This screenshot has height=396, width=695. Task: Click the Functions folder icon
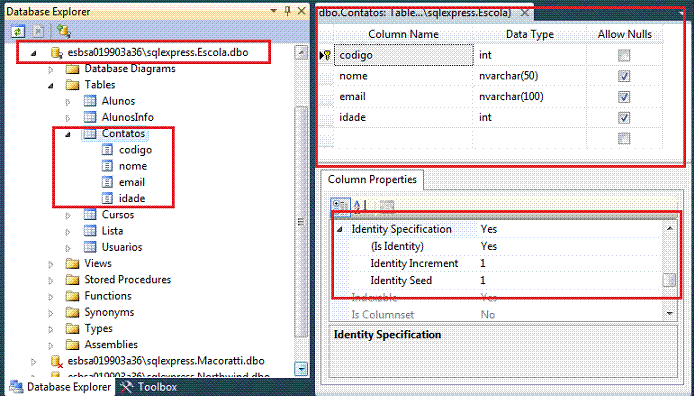72,296
